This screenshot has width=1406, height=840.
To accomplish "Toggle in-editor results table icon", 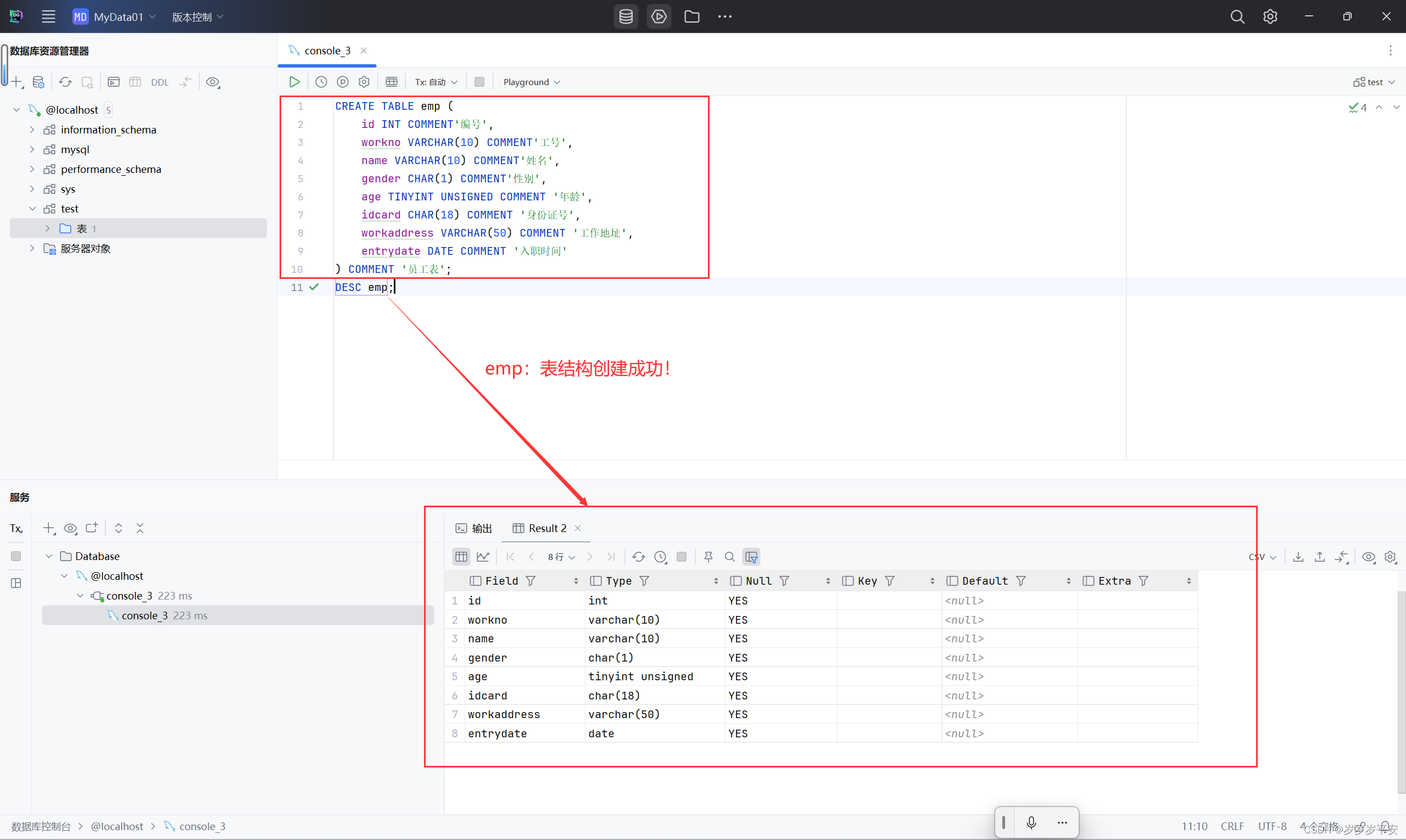I will click(x=391, y=82).
